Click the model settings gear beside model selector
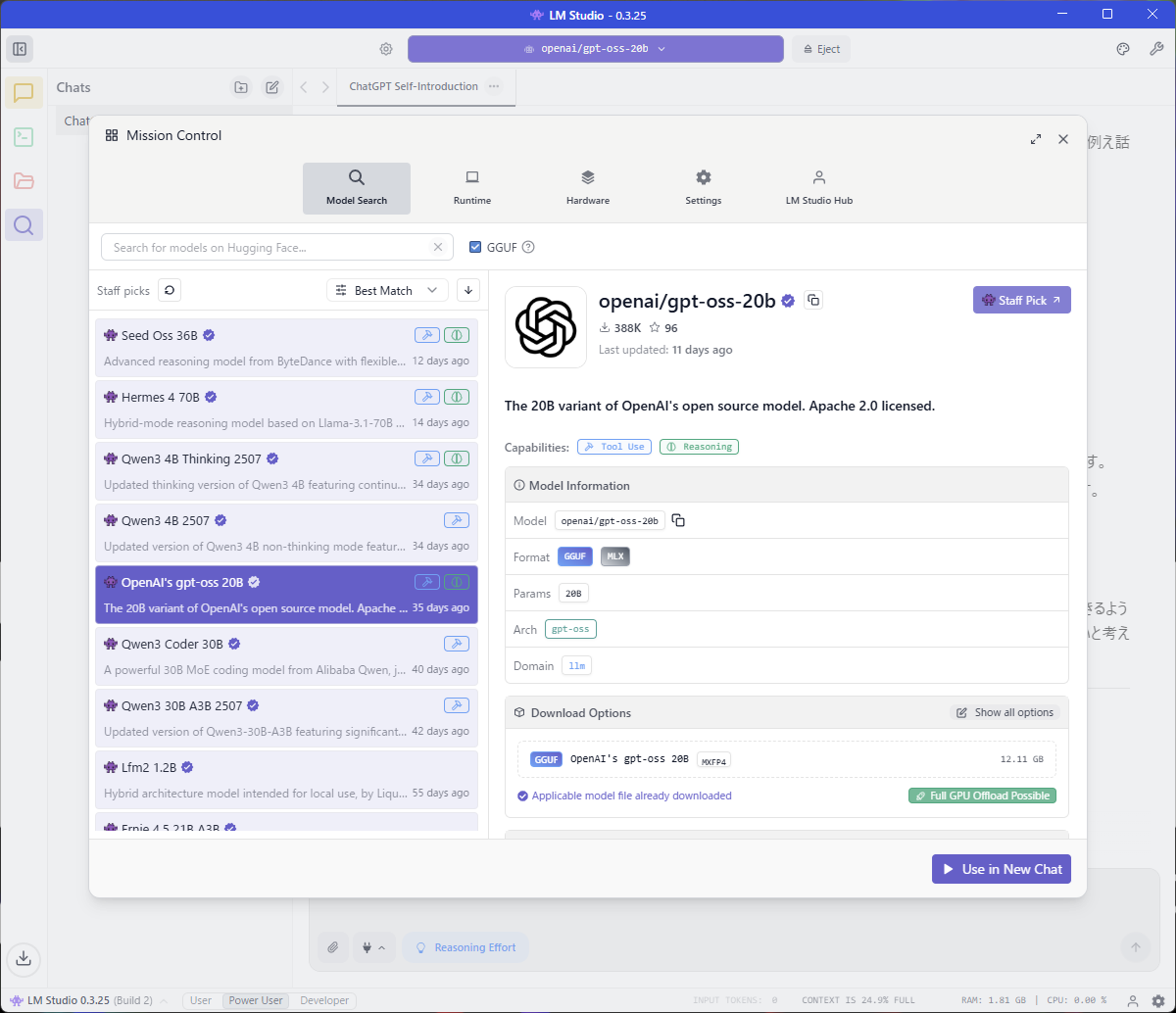Screen dimensions: 1176x1013 click(x=386, y=49)
